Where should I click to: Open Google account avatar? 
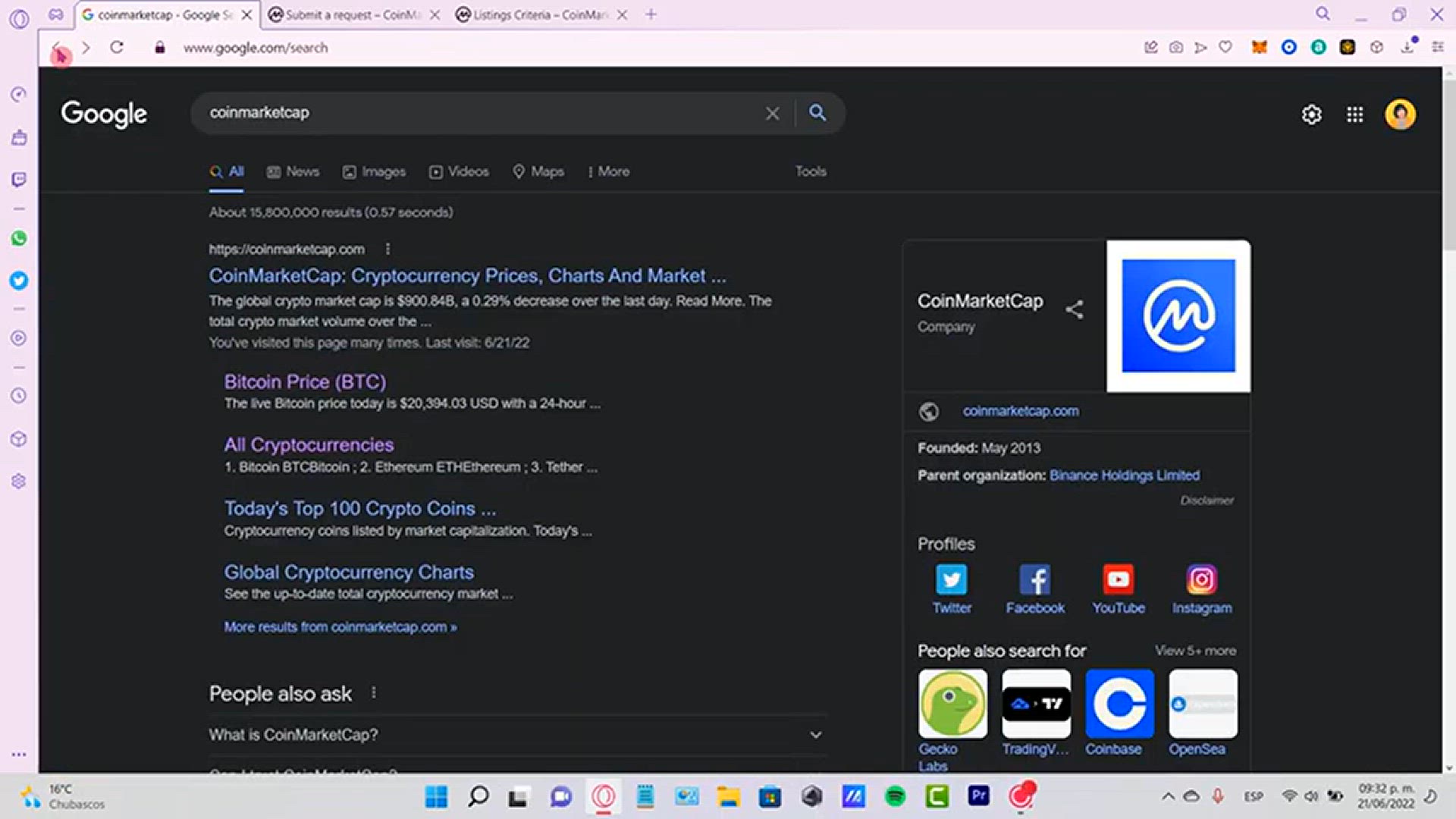click(x=1400, y=115)
